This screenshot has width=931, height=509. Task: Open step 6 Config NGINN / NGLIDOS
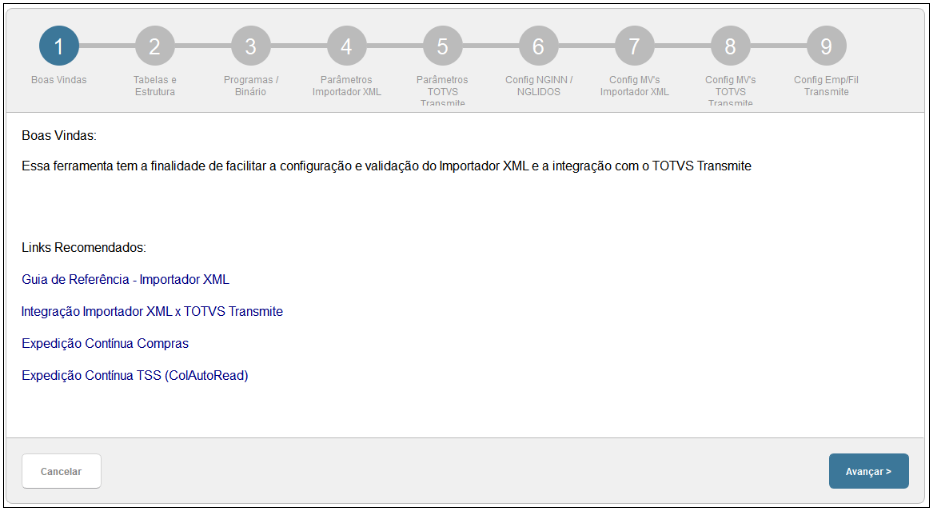(x=539, y=46)
